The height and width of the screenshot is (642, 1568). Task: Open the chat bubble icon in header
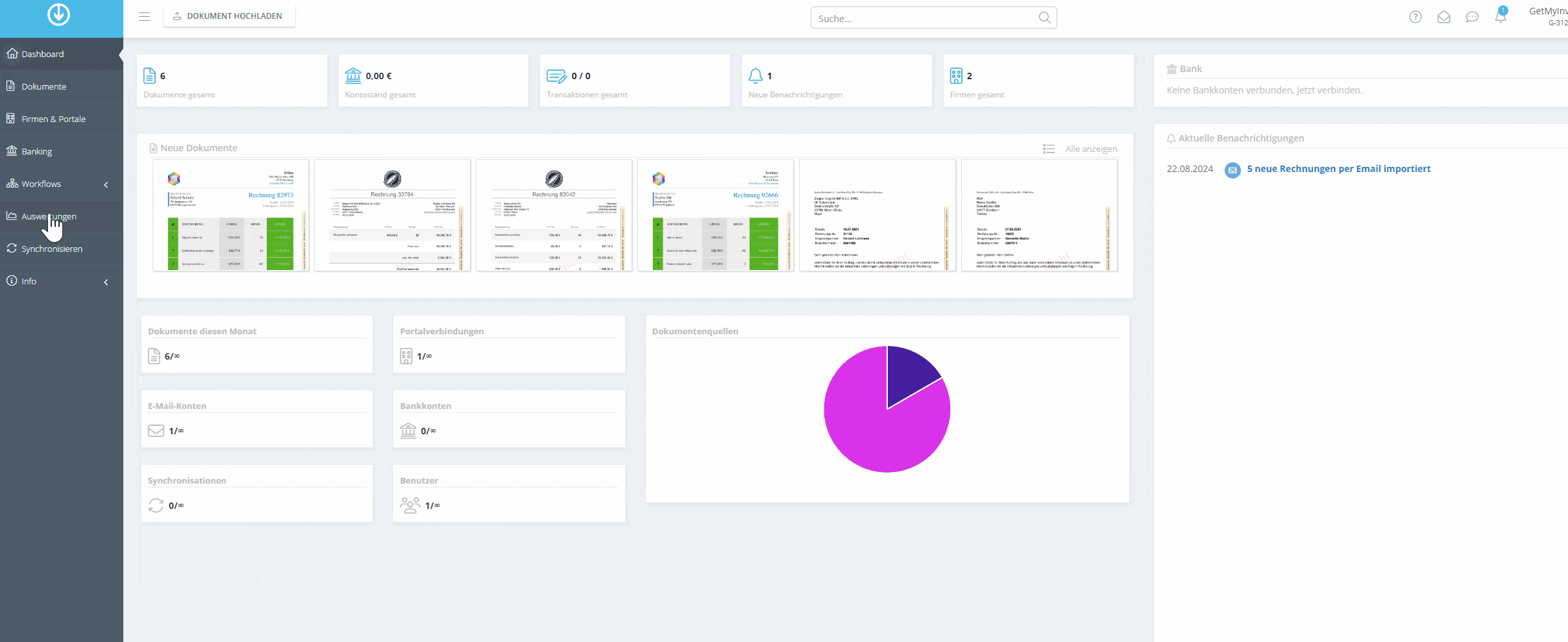1472,17
